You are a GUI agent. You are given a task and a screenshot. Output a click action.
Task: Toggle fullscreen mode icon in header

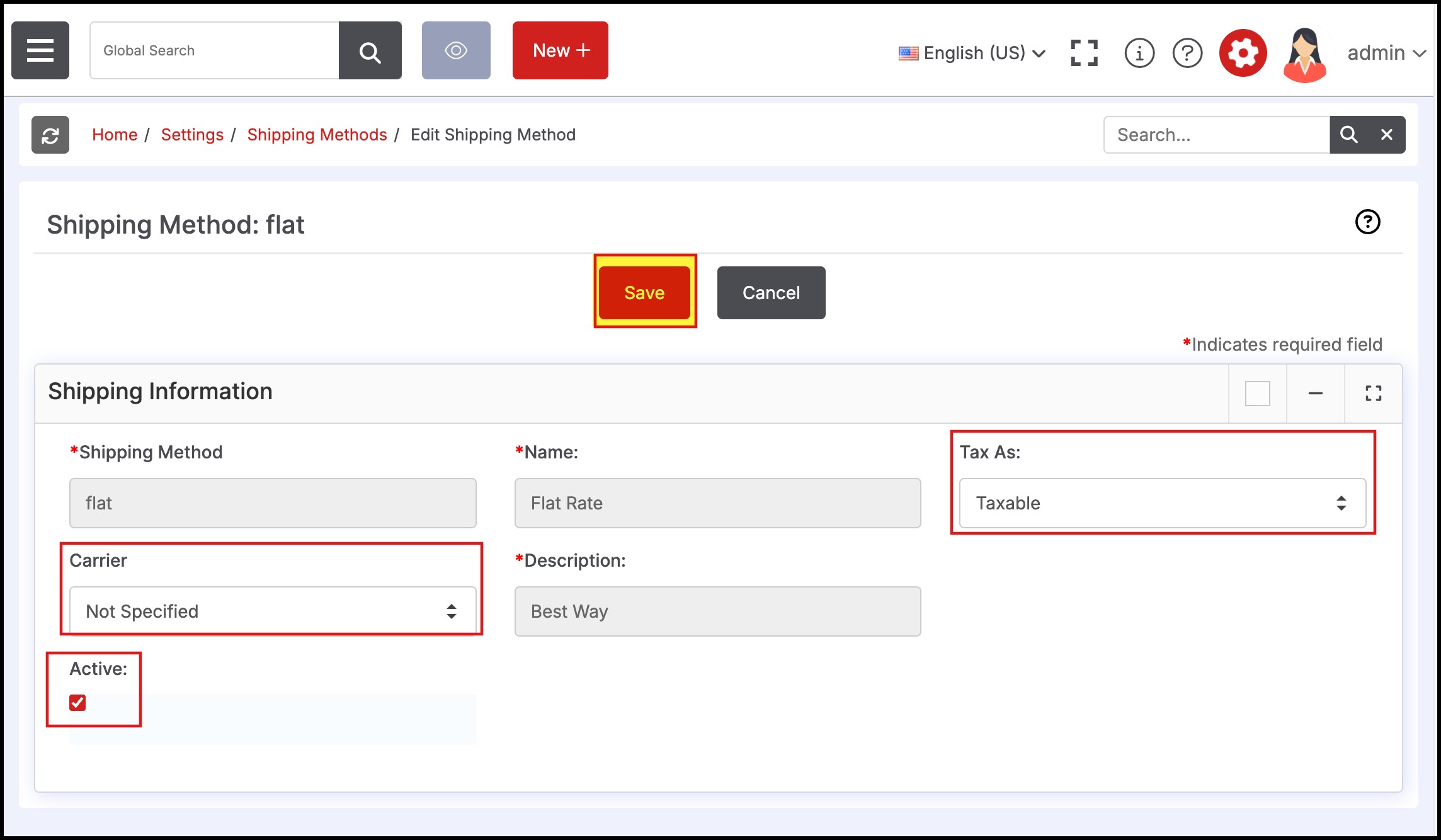(1084, 53)
